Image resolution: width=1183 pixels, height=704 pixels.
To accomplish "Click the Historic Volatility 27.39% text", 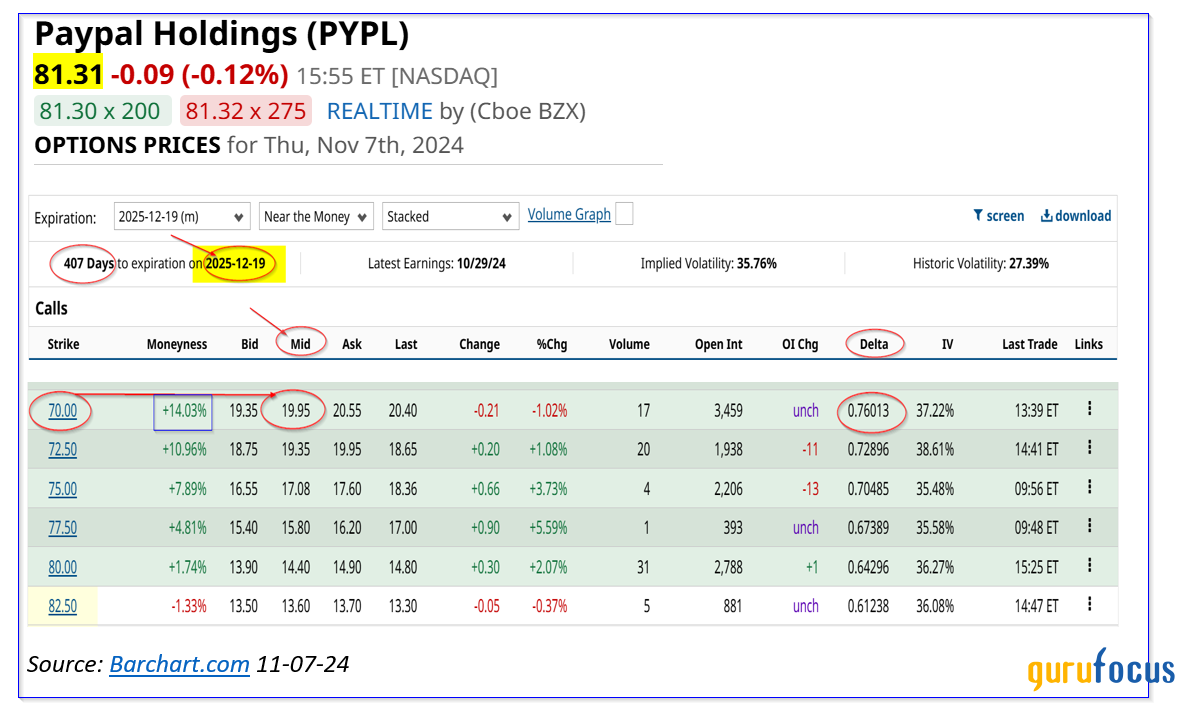I will coord(981,263).
